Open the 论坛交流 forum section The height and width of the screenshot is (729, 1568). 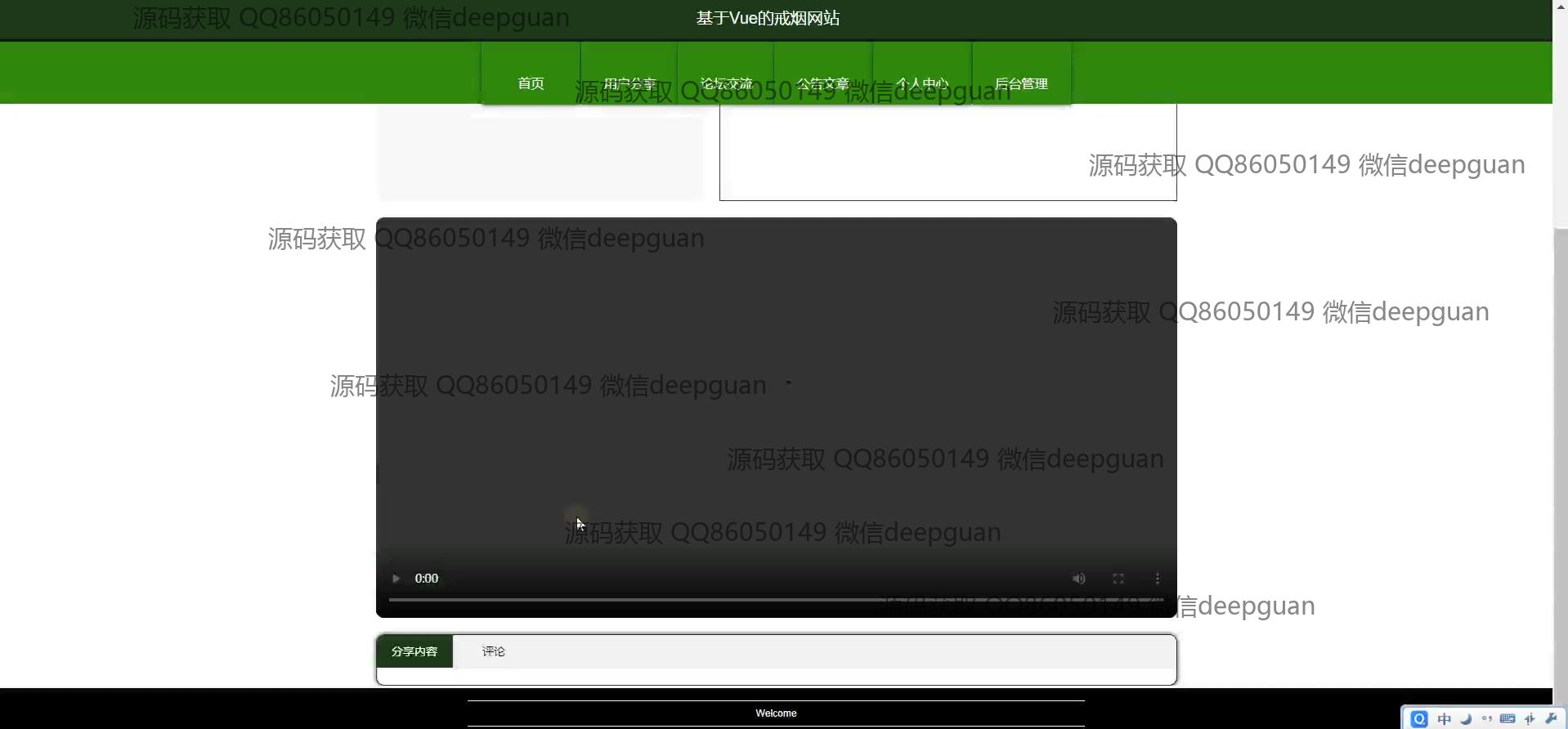click(x=726, y=83)
